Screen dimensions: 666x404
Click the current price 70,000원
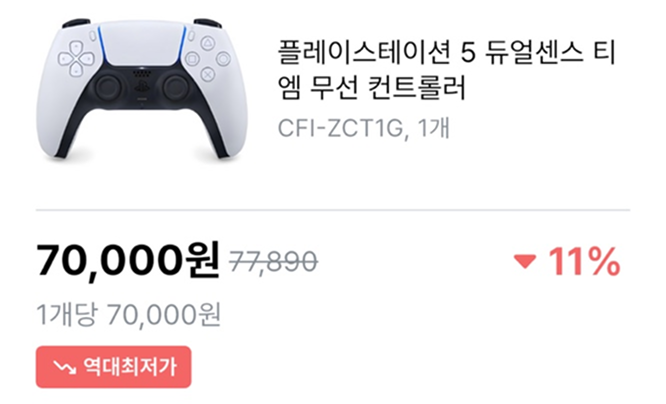pos(128,260)
